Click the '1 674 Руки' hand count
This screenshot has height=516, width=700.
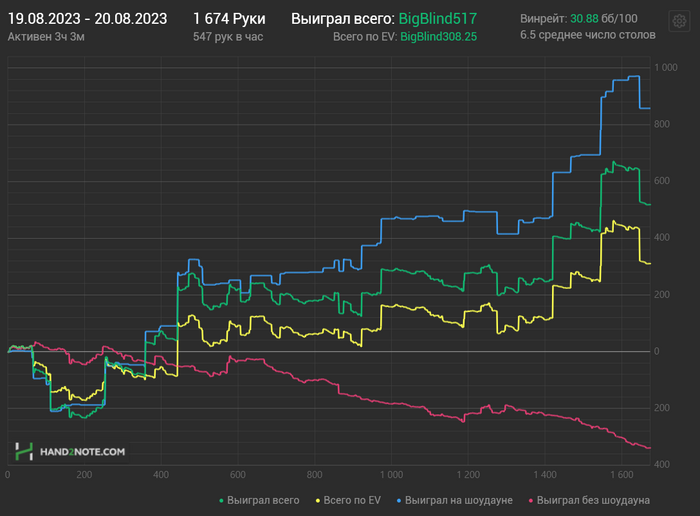coord(229,19)
